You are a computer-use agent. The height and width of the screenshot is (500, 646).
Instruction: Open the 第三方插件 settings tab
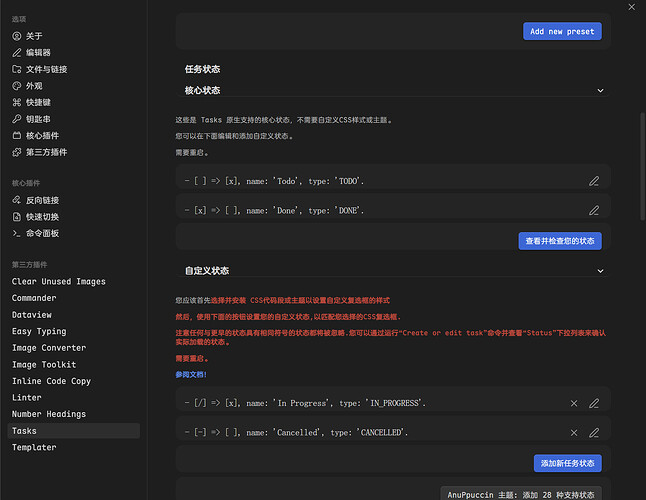click(44, 152)
